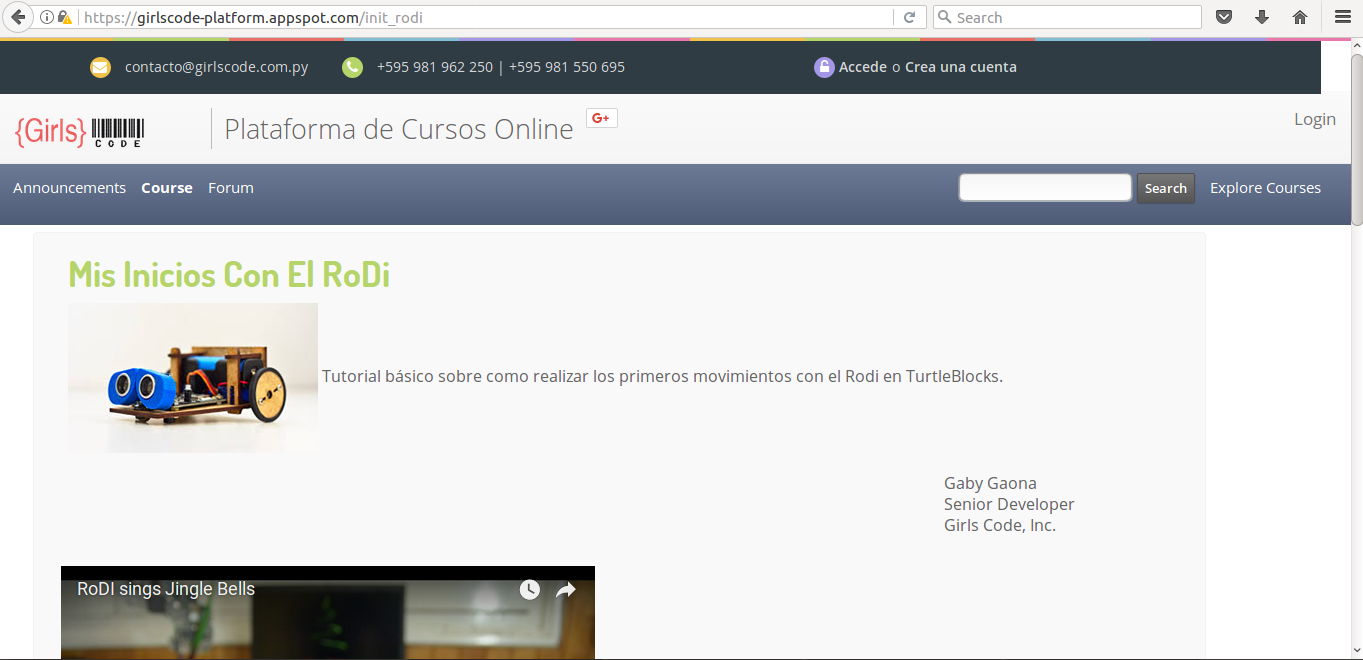Click the Crea una cuenta link

point(961,67)
